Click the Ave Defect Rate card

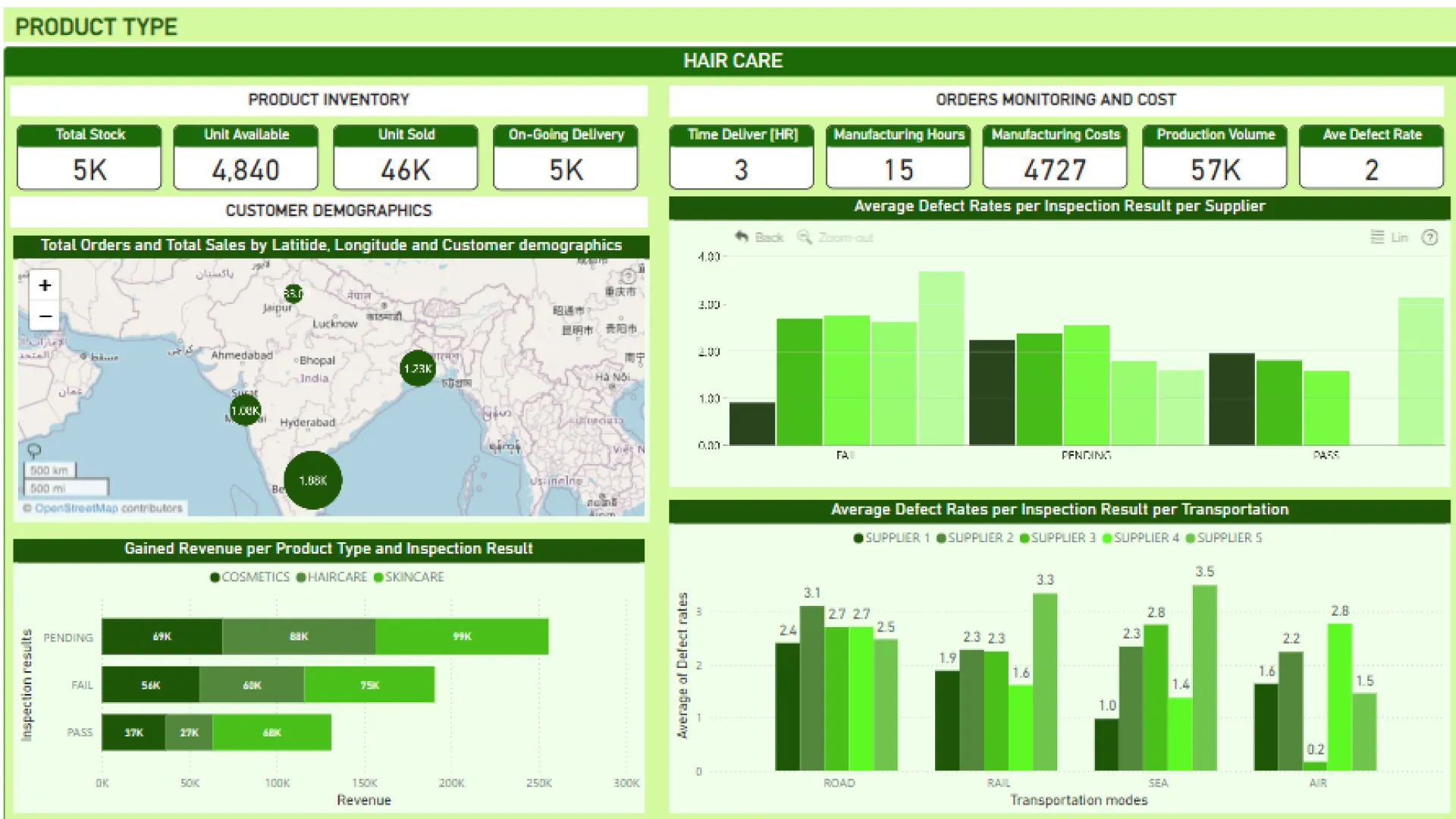1372,157
